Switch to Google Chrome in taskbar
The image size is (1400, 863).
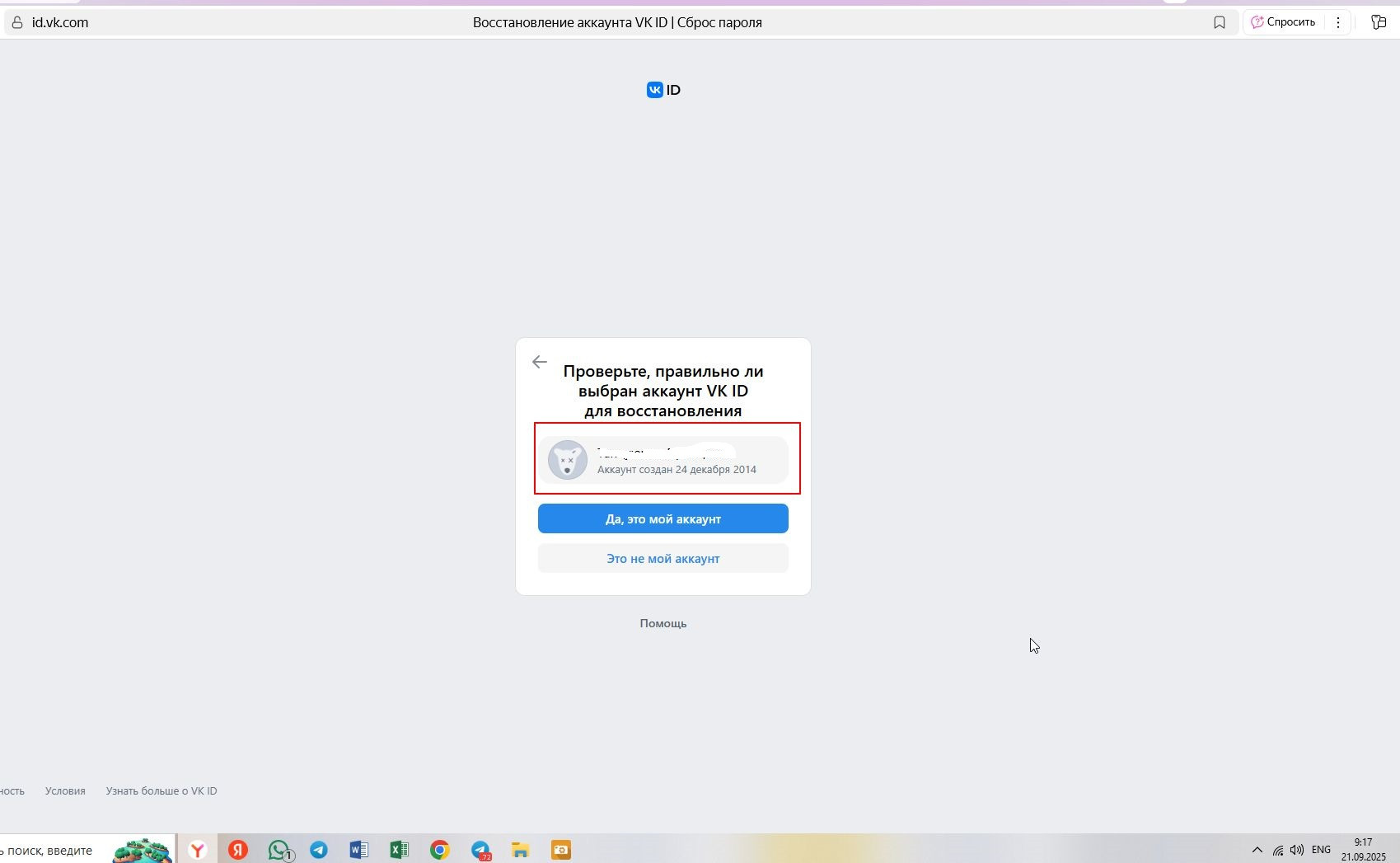439,850
